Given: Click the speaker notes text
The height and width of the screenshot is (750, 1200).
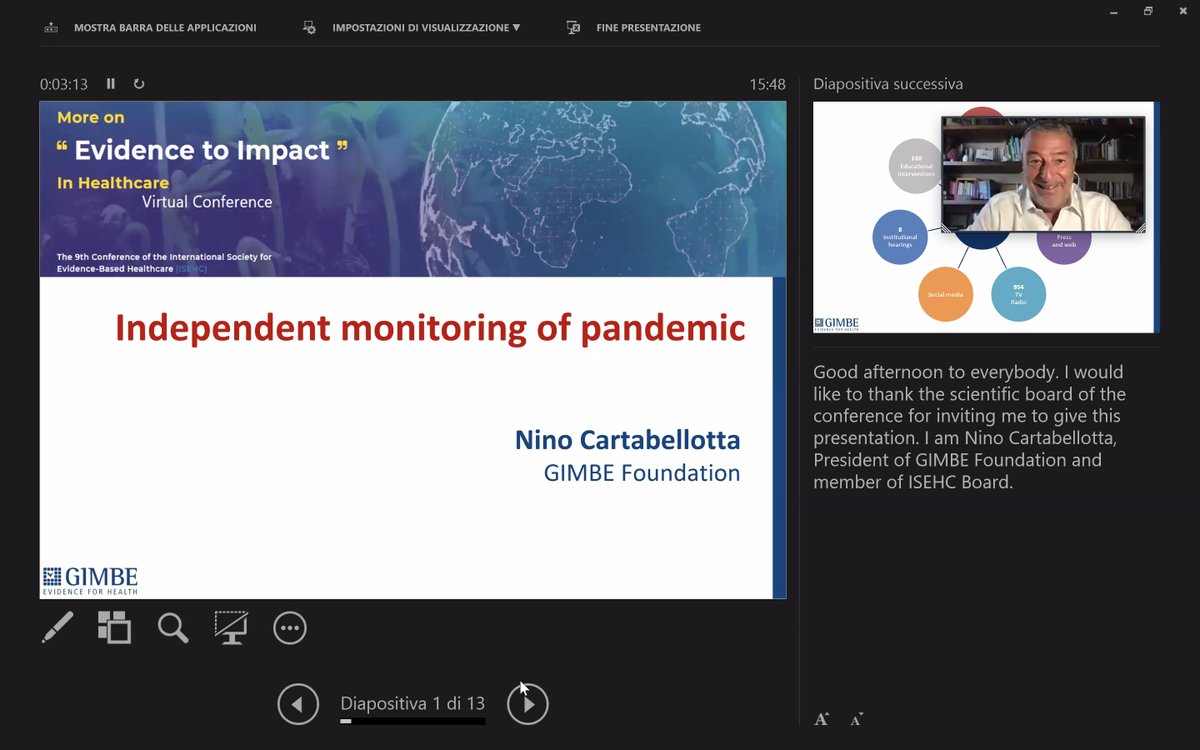Looking at the screenshot, I should coord(970,427).
